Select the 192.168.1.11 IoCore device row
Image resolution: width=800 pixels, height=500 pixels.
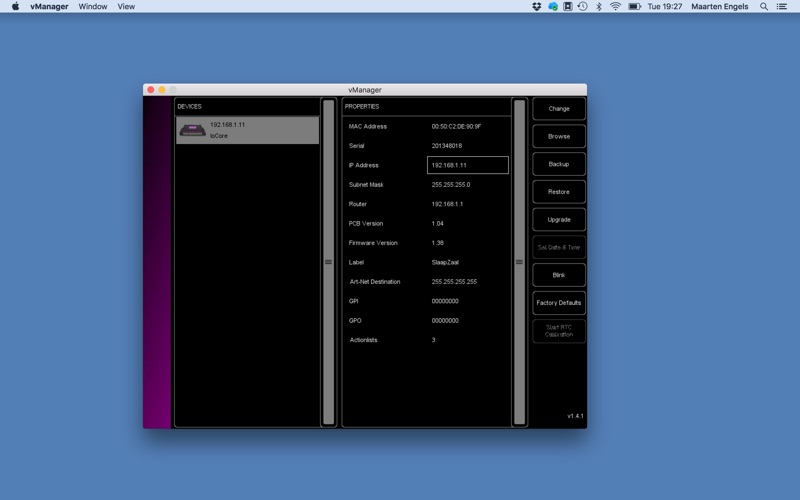click(x=247, y=130)
